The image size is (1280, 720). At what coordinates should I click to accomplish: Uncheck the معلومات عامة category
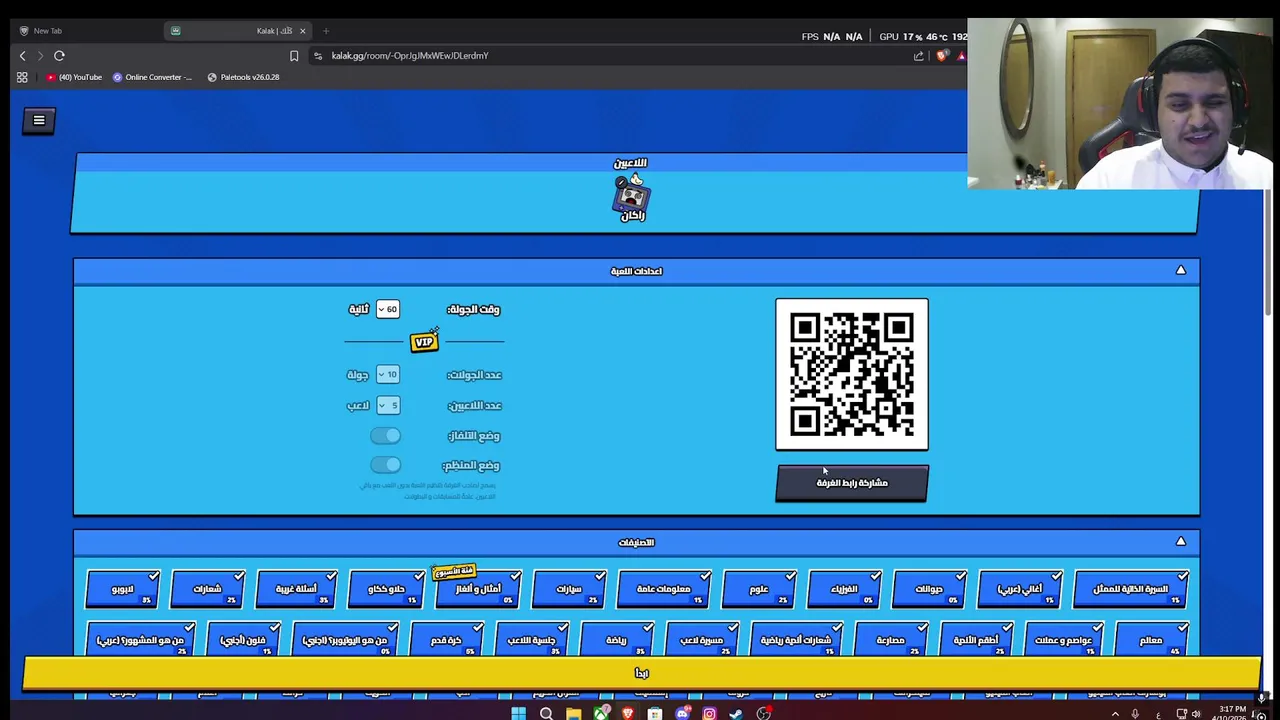[x=664, y=589]
